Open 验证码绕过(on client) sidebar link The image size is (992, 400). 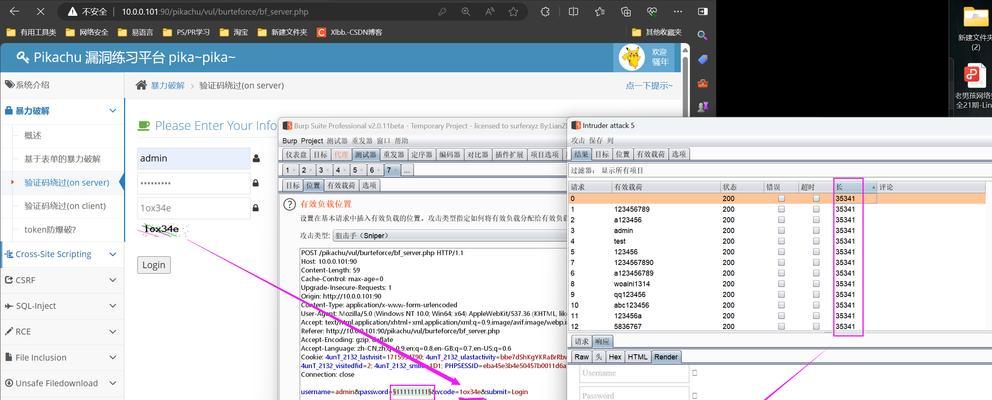click(x=65, y=206)
